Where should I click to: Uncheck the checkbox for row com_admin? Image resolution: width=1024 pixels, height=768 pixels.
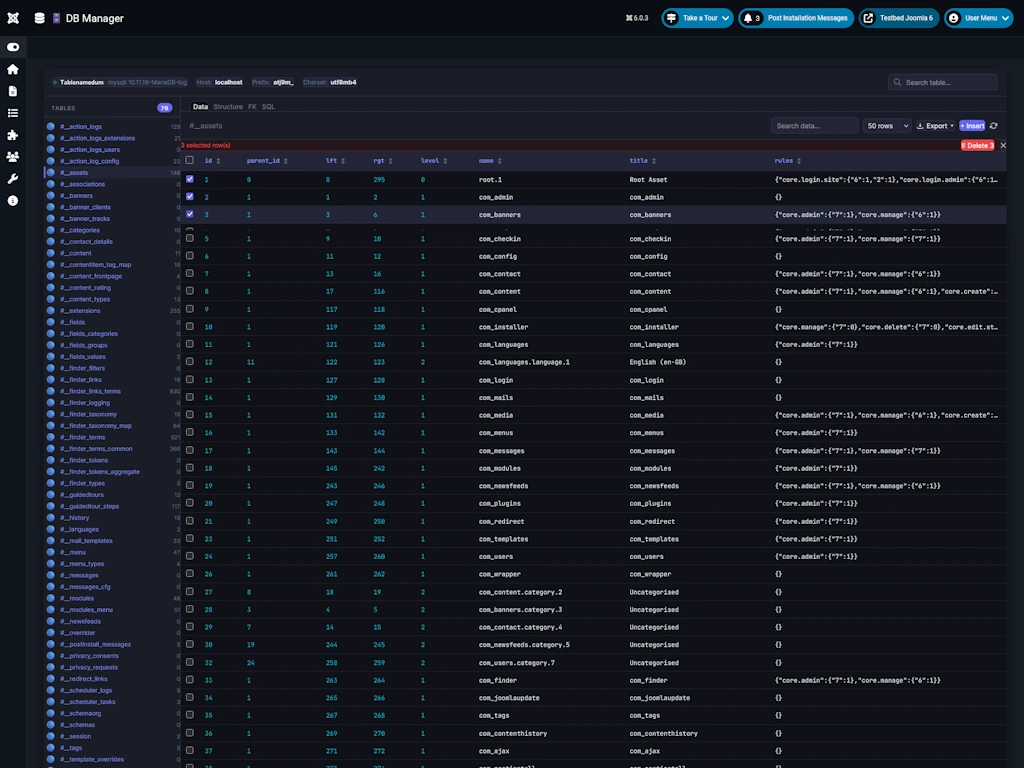pos(189,197)
